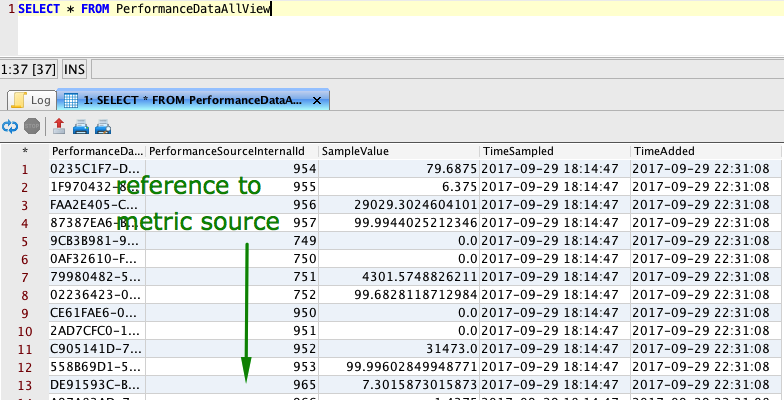Select sample value 79.6875
The width and height of the screenshot is (784, 400).
pyautogui.click(x=399, y=169)
